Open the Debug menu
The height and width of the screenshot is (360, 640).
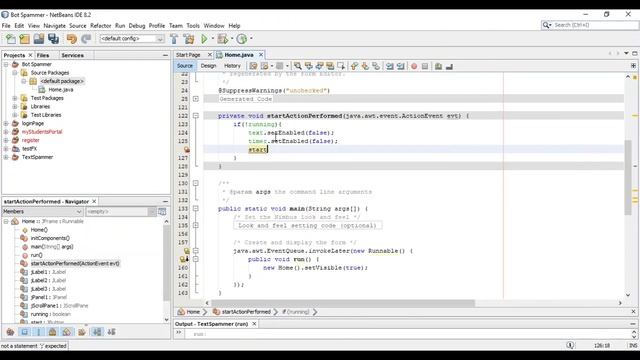(x=137, y=26)
